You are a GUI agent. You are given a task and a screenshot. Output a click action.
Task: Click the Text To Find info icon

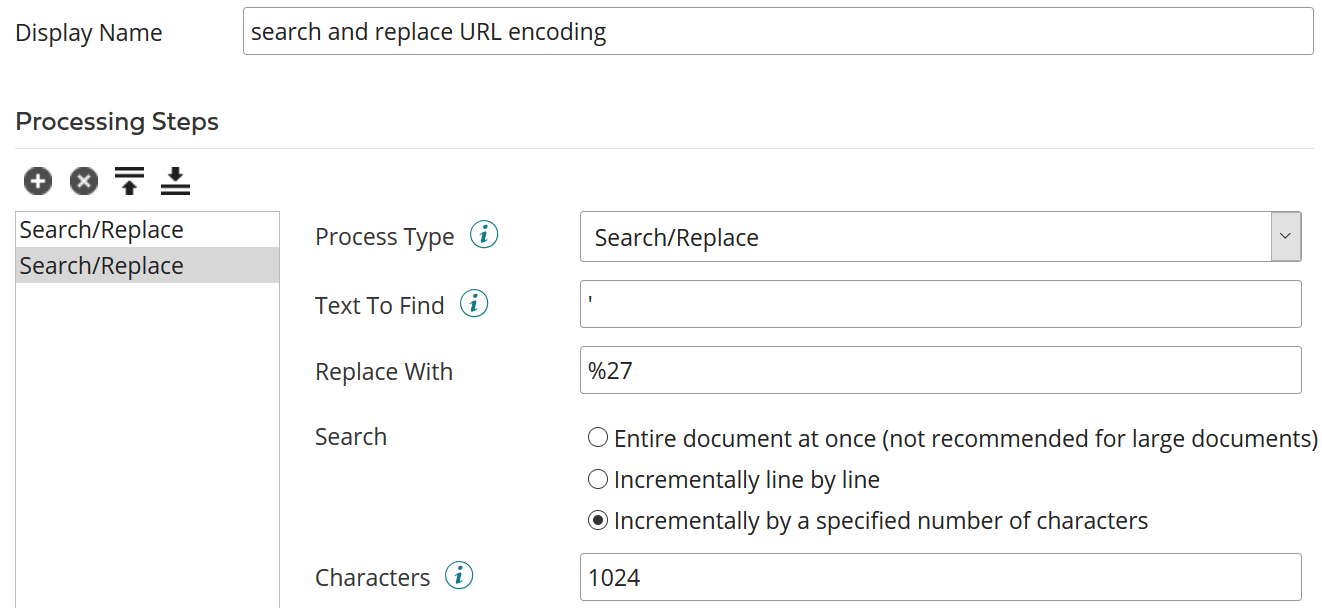pyautogui.click(x=475, y=303)
